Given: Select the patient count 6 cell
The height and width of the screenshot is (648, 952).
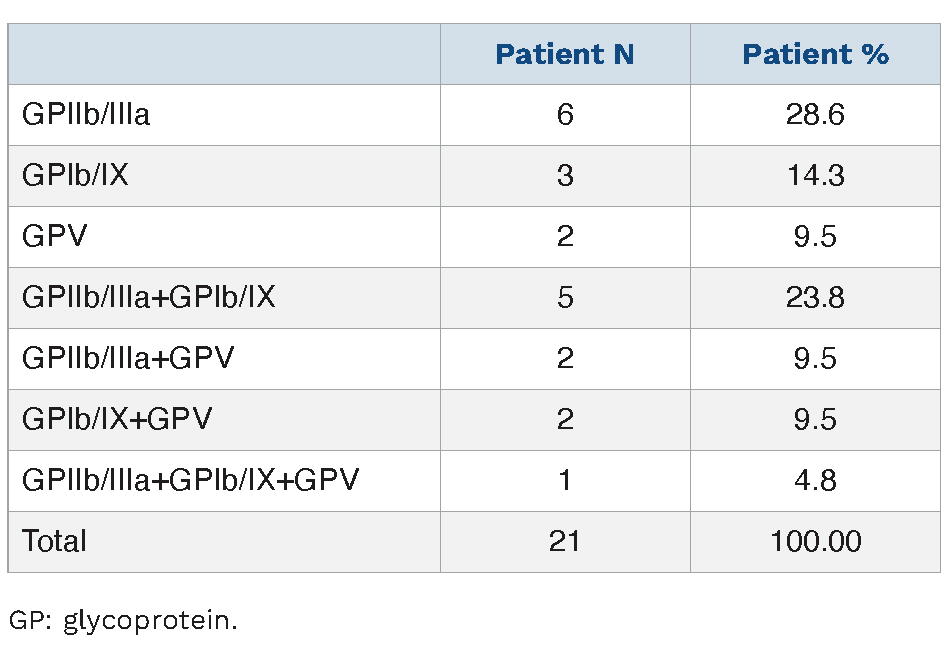Looking at the screenshot, I should [x=565, y=115].
